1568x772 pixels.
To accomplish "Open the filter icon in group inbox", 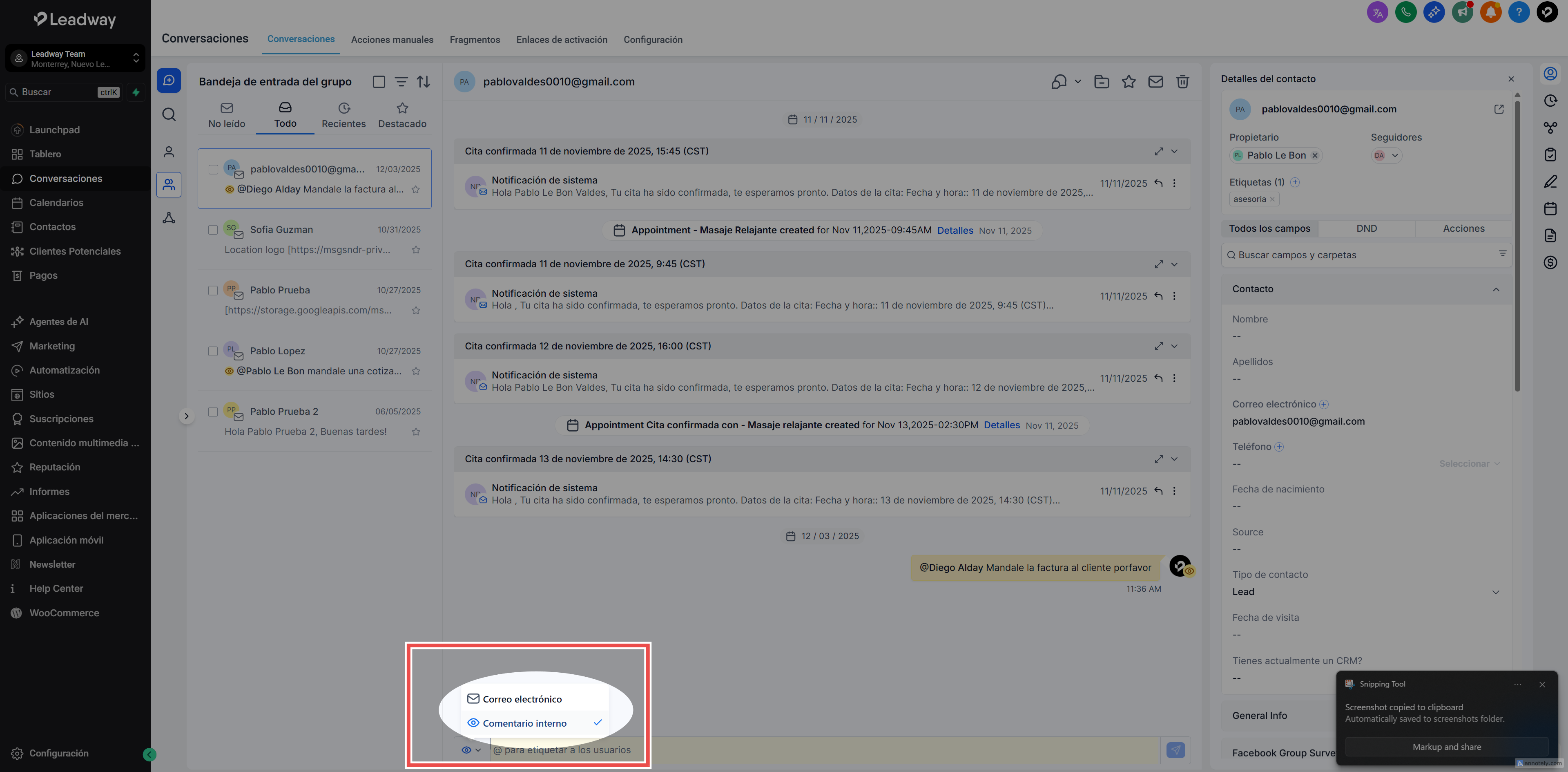I will coord(401,82).
